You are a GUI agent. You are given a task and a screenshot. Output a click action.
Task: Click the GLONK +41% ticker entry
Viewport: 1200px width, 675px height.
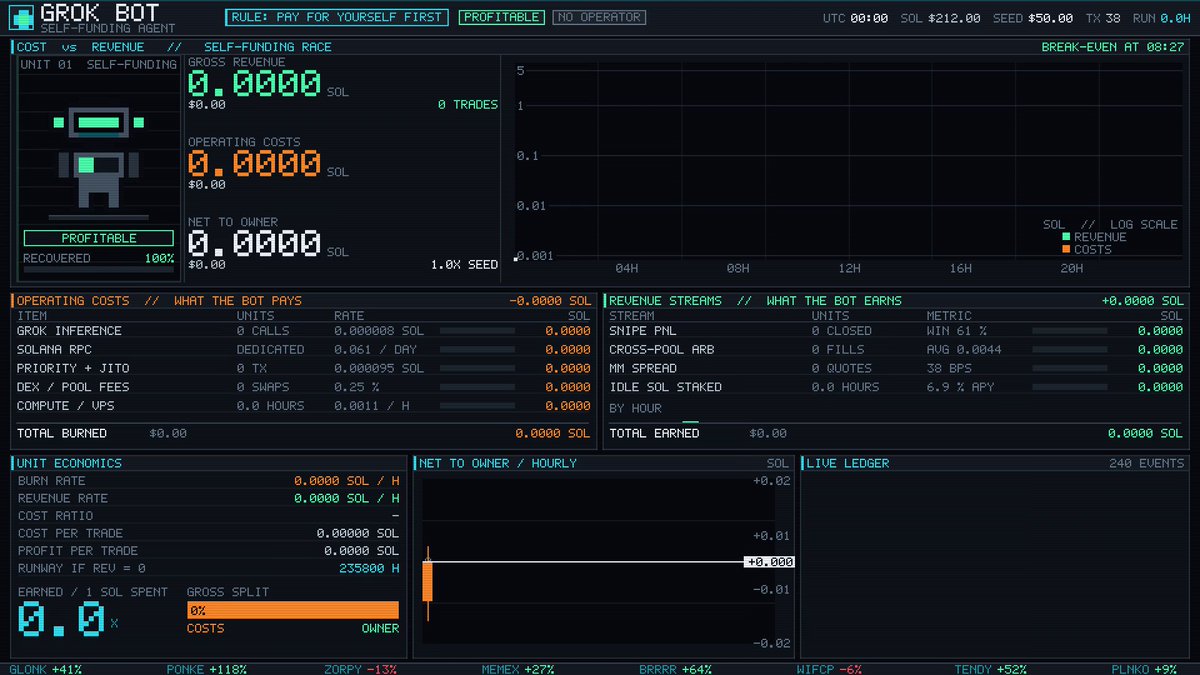[45, 669]
